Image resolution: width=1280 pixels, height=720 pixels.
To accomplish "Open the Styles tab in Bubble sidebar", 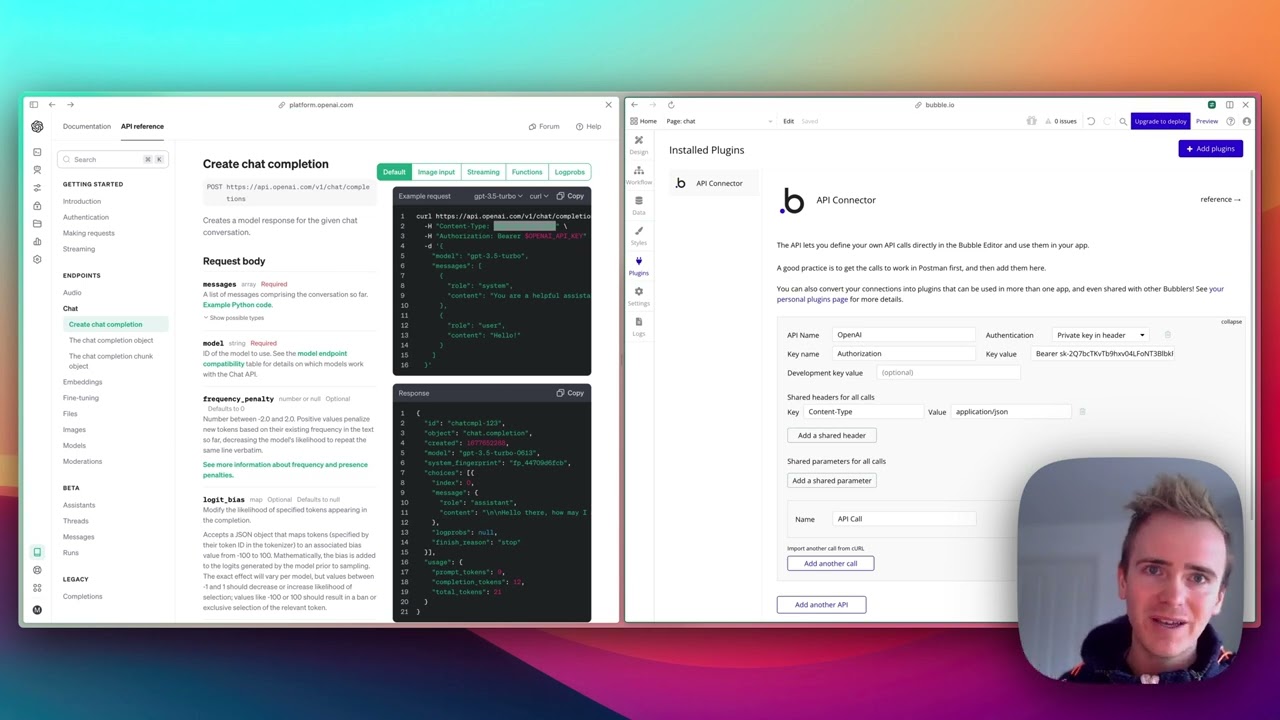I will coord(638,235).
